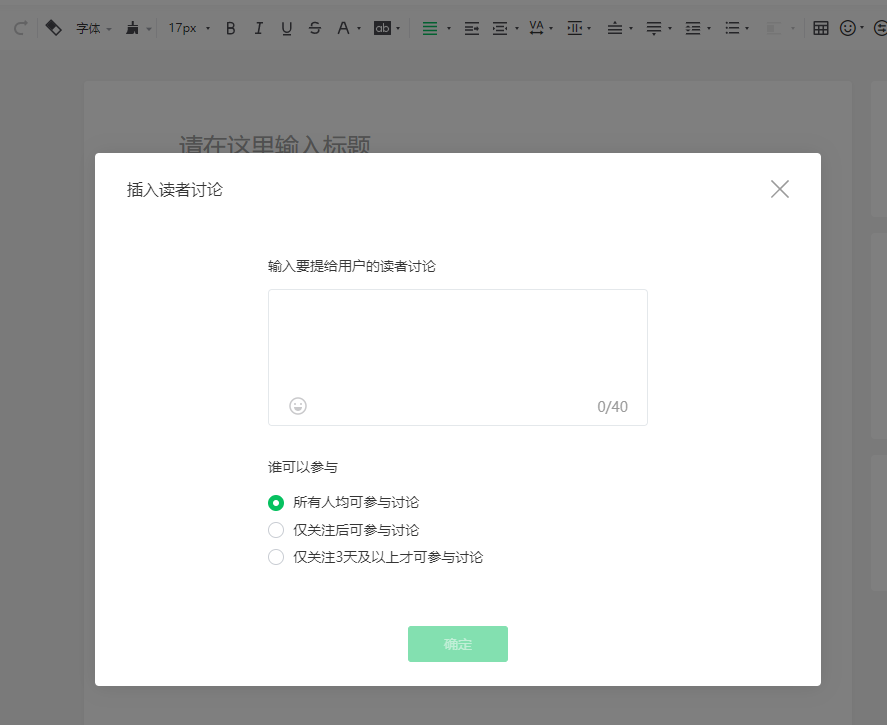Expand the font color dropdown arrow
This screenshot has height=725, width=887.
point(359,28)
